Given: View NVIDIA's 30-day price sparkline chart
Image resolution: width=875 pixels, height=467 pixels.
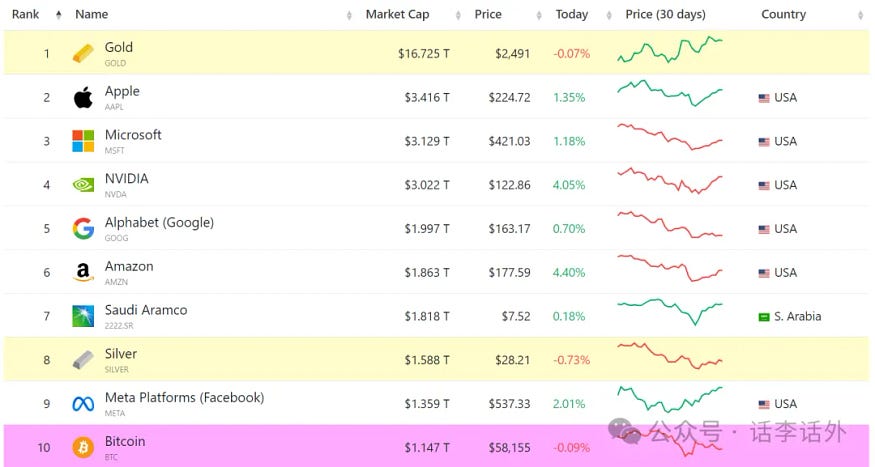Looking at the screenshot, I should tap(669, 185).
